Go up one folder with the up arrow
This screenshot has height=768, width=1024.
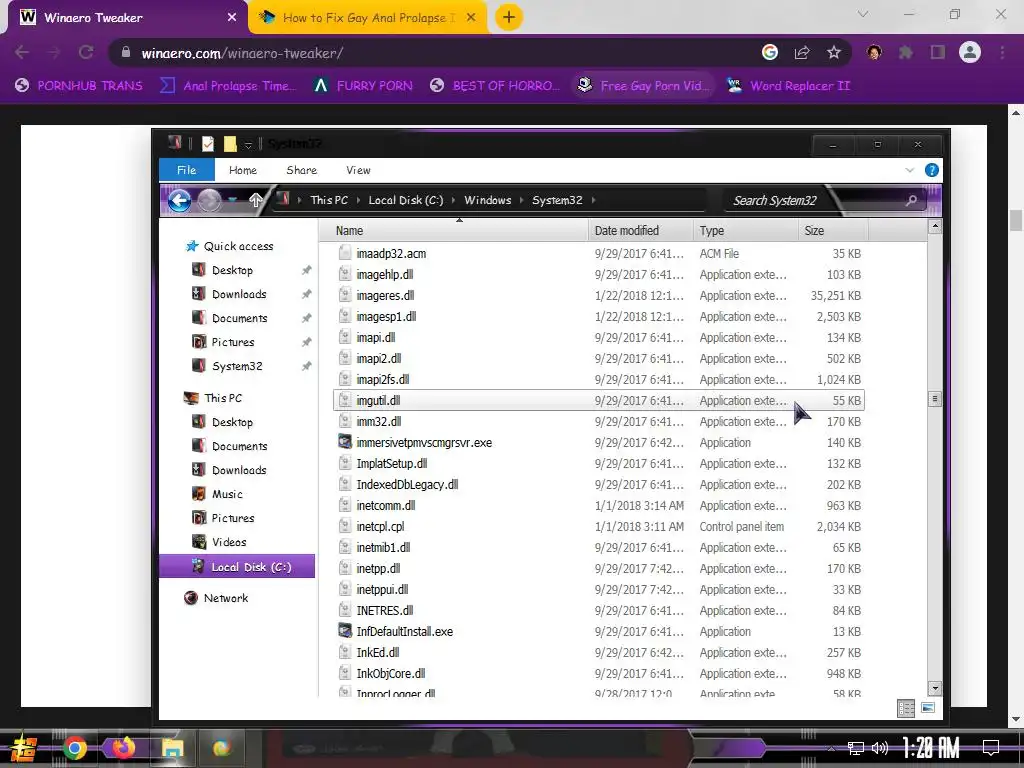(x=256, y=200)
